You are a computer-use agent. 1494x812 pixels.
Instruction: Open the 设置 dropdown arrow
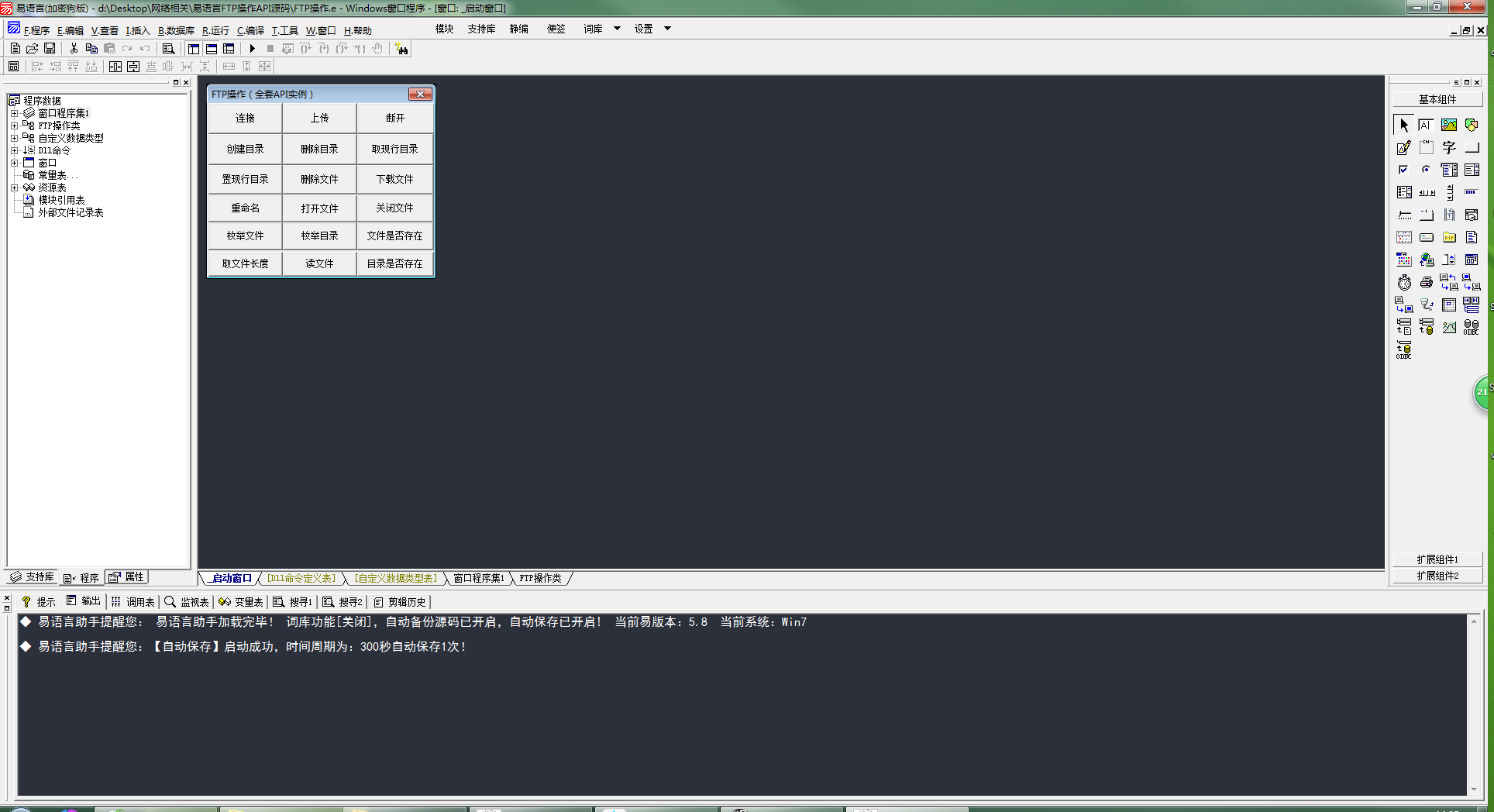click(x=667, y=29)
